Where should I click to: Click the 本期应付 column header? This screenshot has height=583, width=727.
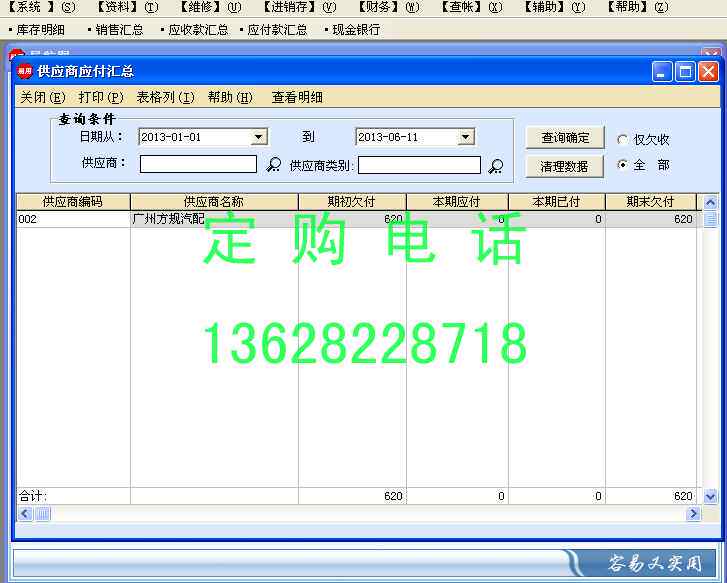[x=457, y=202]
